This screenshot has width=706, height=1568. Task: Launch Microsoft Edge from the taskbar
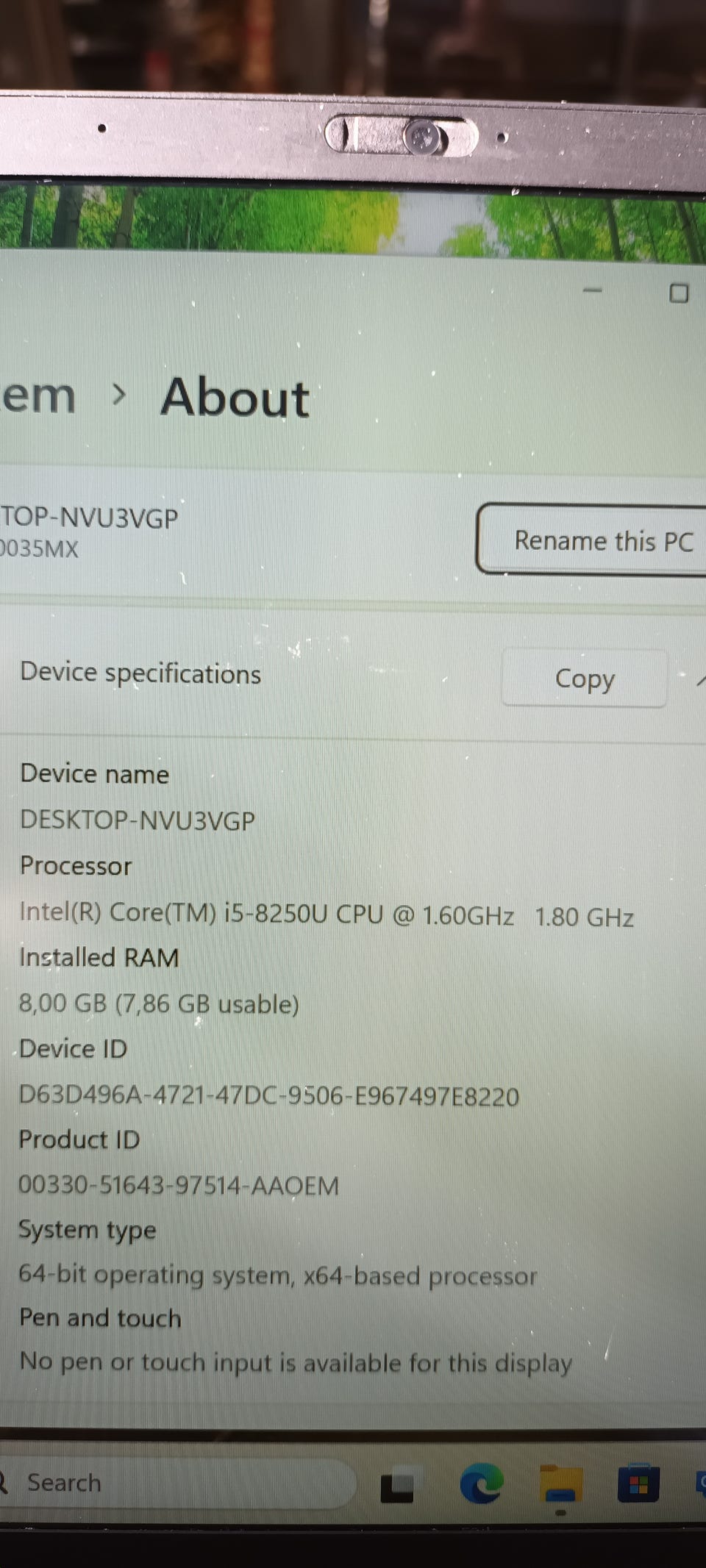(482, 1483)
